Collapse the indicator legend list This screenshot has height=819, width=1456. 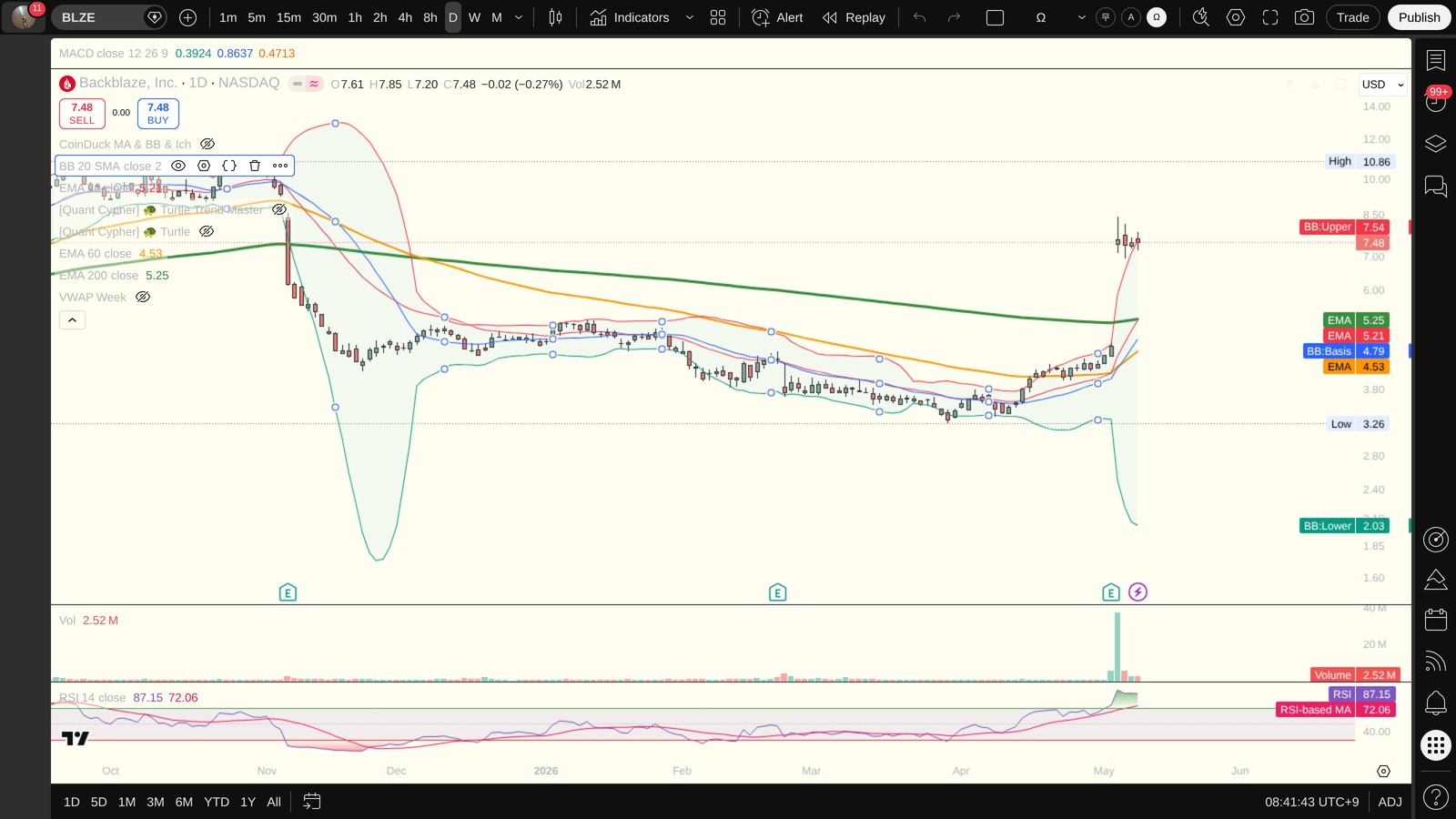point(72,319)
